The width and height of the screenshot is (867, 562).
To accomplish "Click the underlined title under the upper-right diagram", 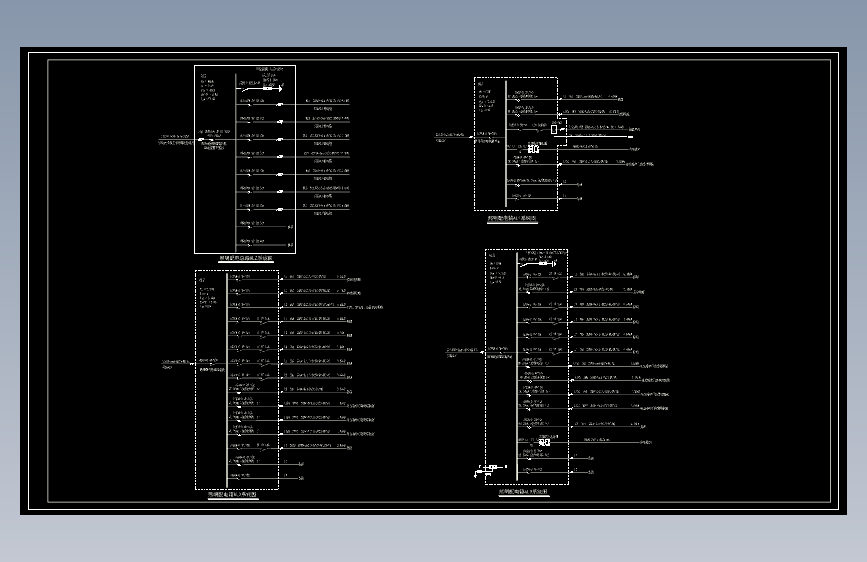I will pyautogui.click(x=512, y=219).
